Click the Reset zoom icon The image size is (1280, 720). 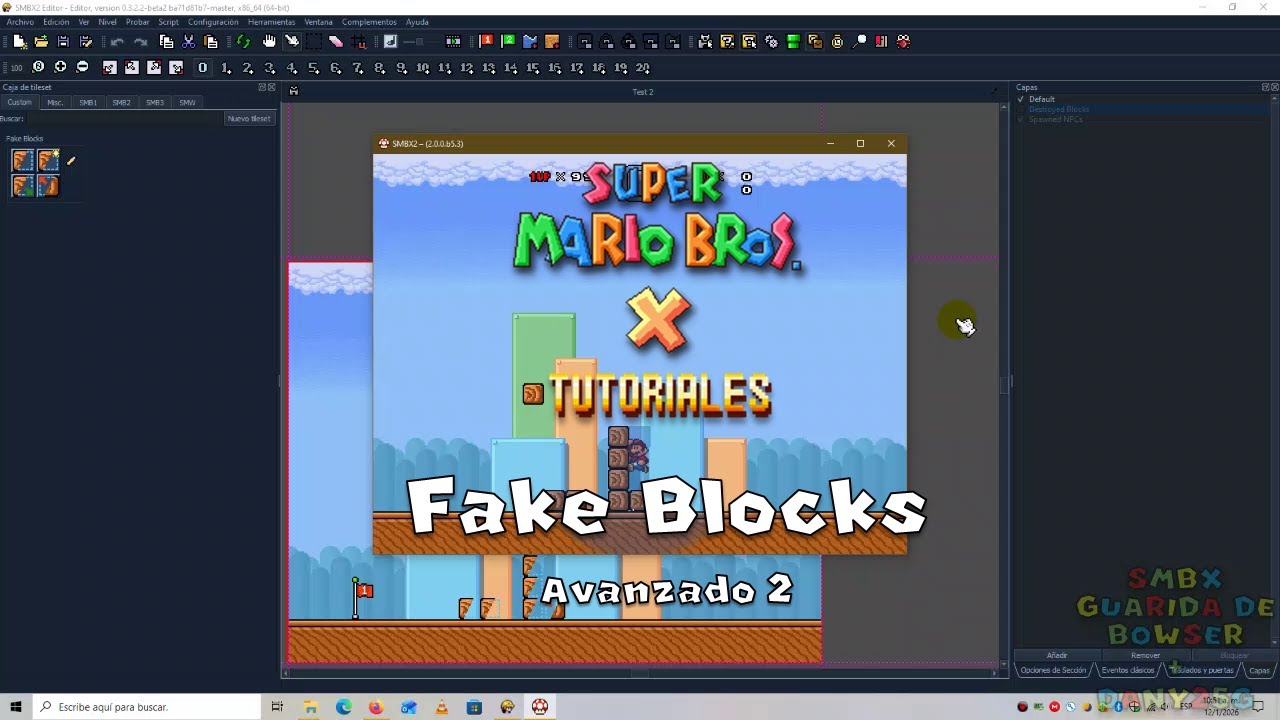[x=38, y=67]
